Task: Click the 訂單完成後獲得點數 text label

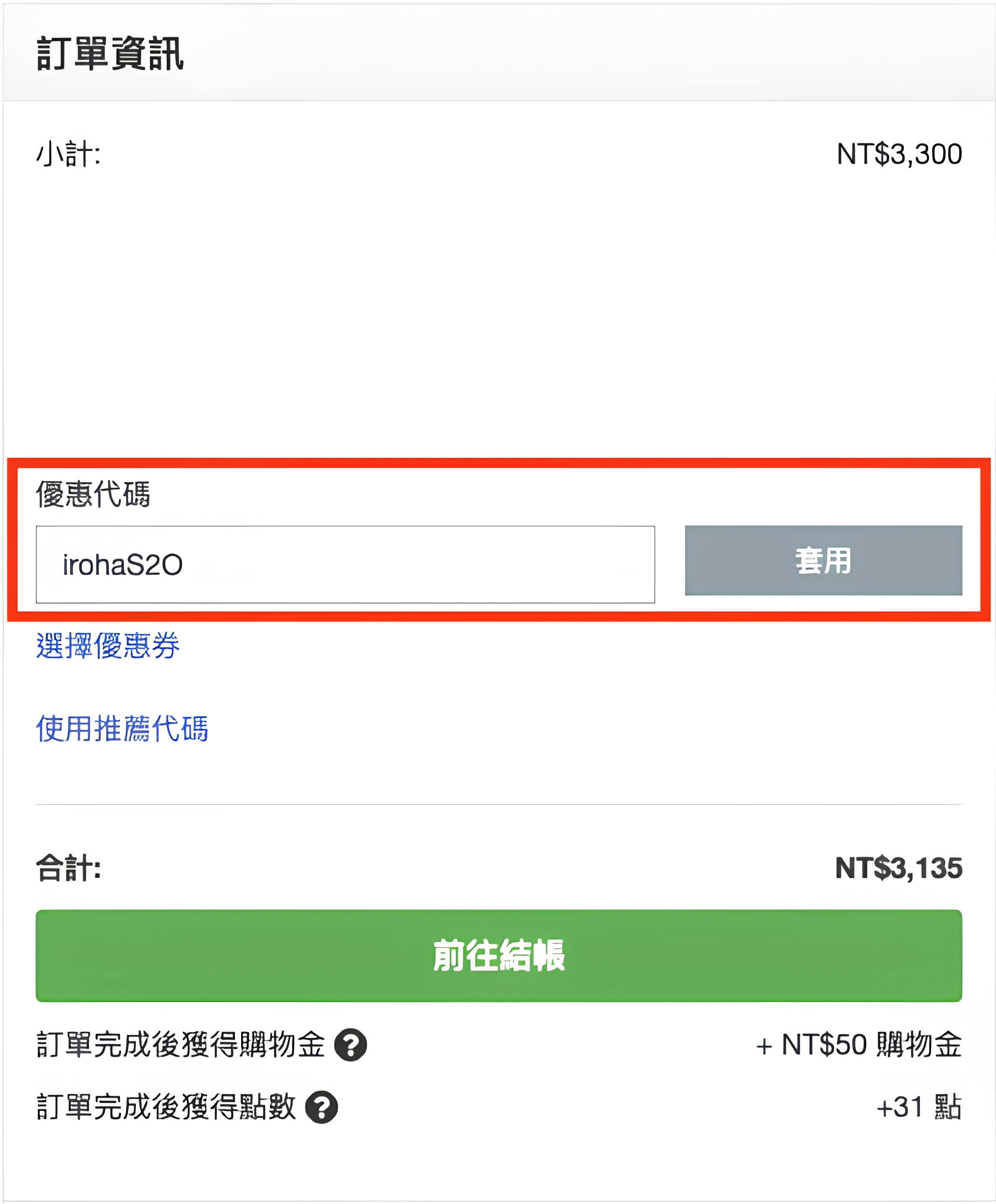Action: click(166, 1106)
